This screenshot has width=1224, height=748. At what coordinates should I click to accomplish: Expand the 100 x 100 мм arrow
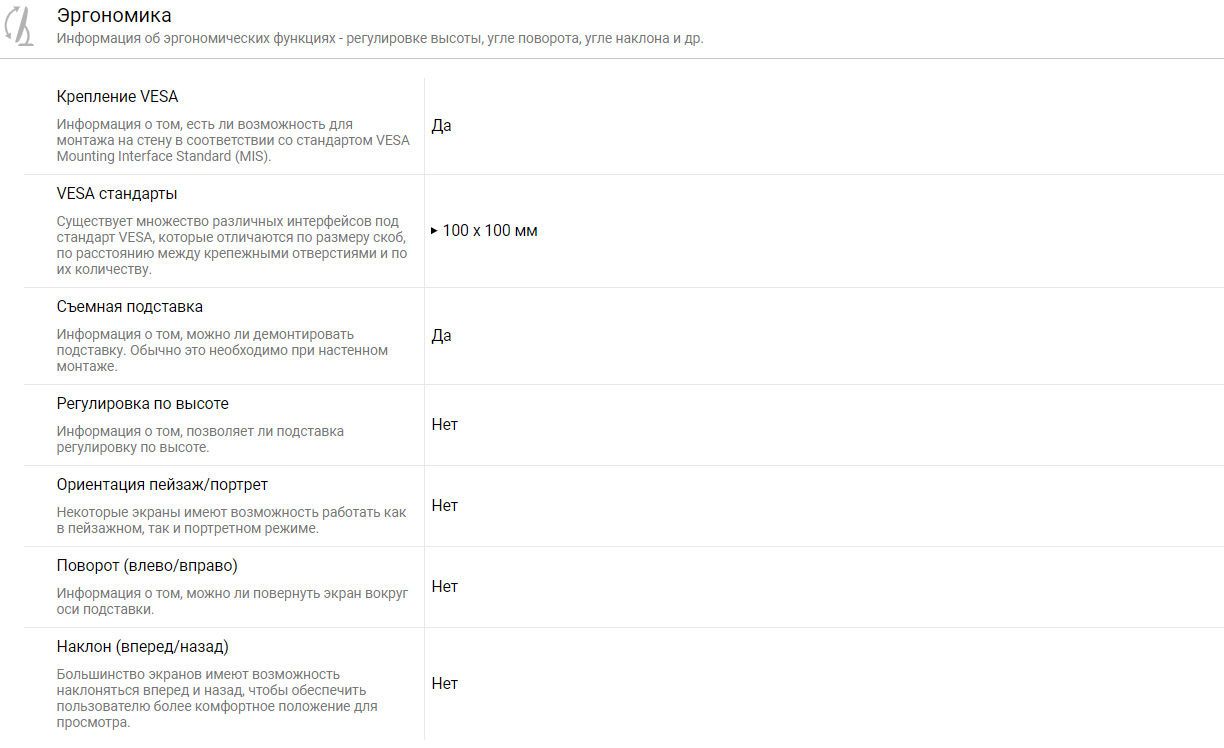click(434, 231)
